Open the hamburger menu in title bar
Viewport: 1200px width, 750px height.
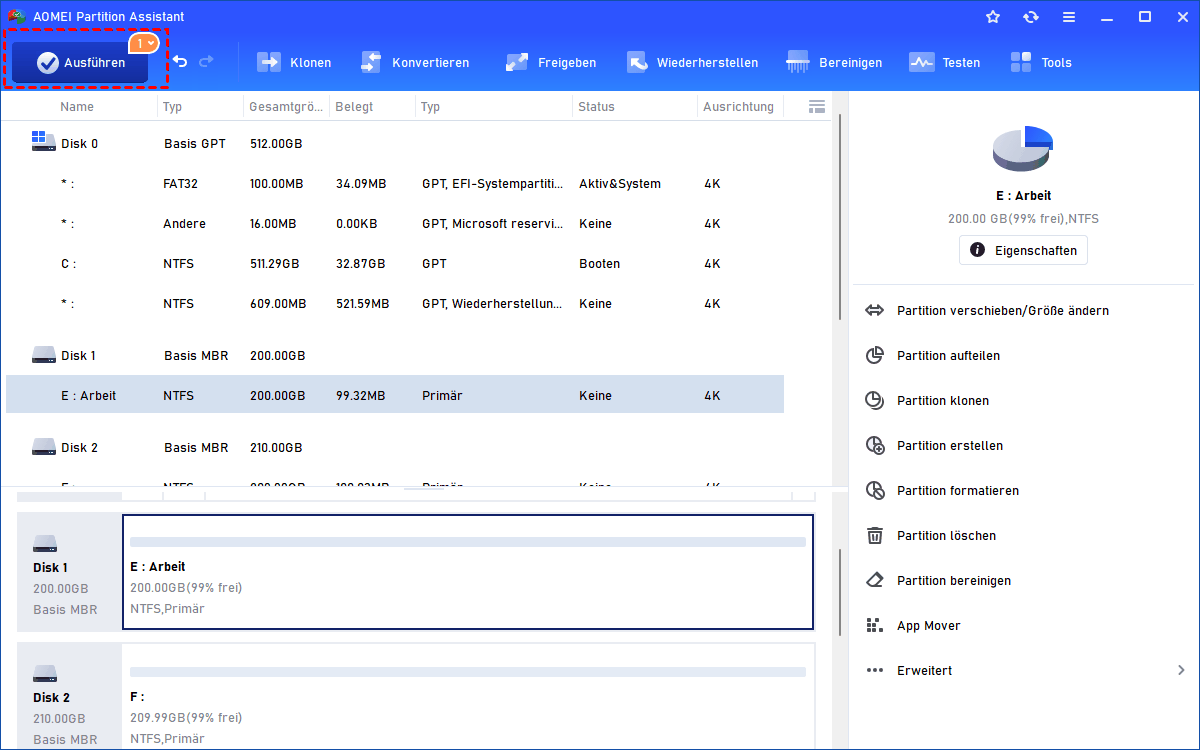1069,17
